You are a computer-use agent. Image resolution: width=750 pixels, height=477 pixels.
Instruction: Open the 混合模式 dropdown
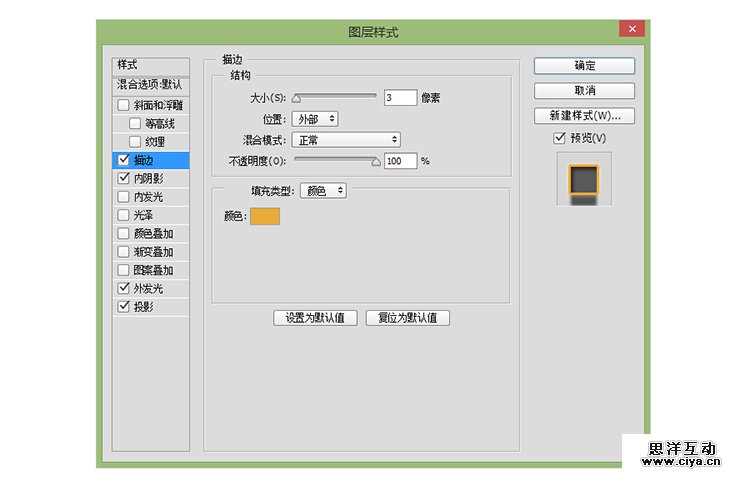point(348,140)
